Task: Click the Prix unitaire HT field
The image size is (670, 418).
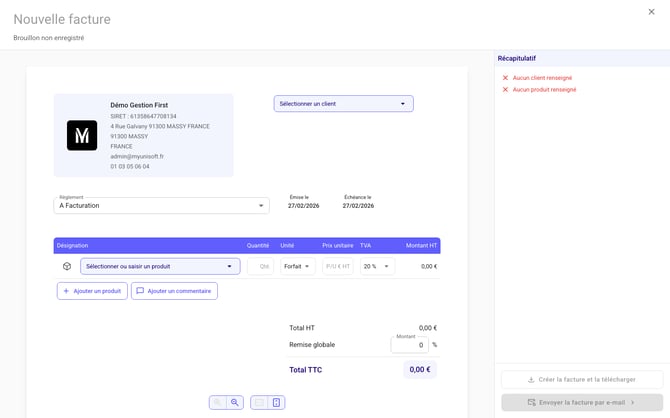Action: click(x=337, y=266)
